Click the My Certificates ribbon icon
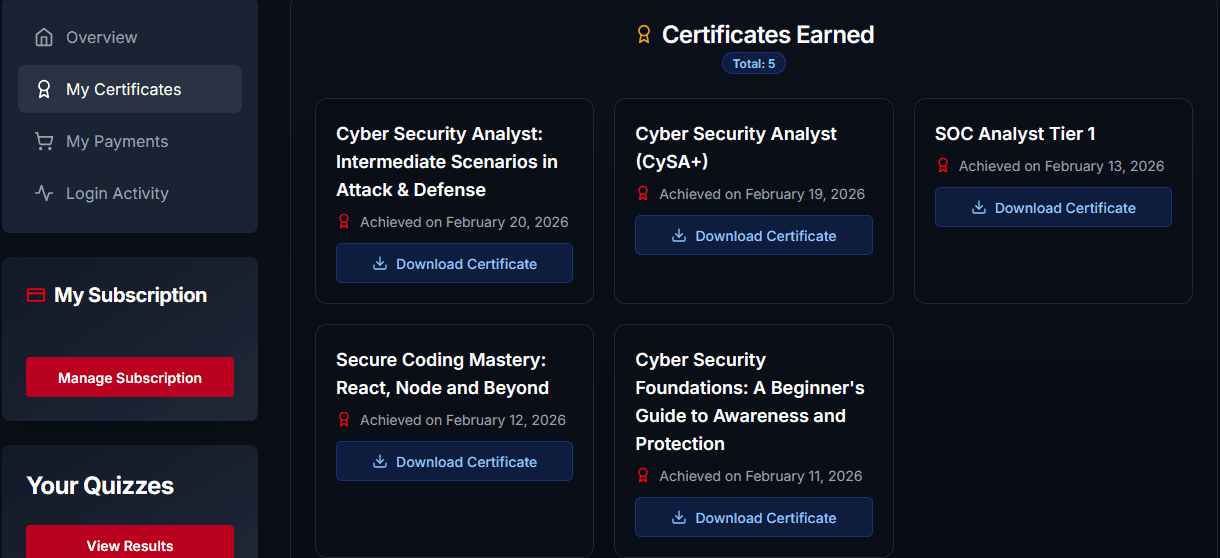Viewport: 1220px width, 558px height. click(x=44, y=89)
